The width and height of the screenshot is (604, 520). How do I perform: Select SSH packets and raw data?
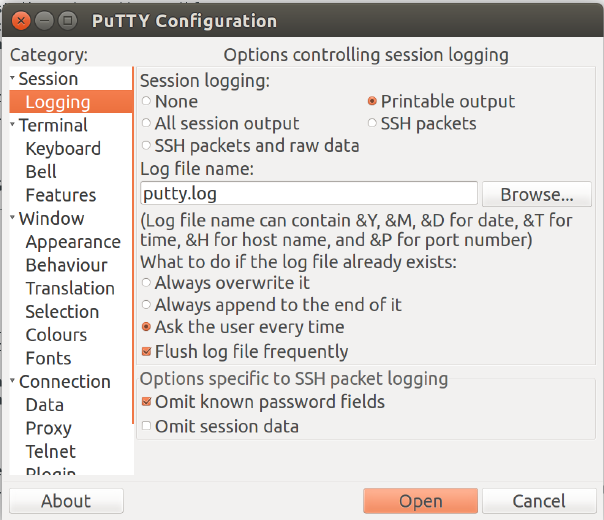(x=147, y=146)
